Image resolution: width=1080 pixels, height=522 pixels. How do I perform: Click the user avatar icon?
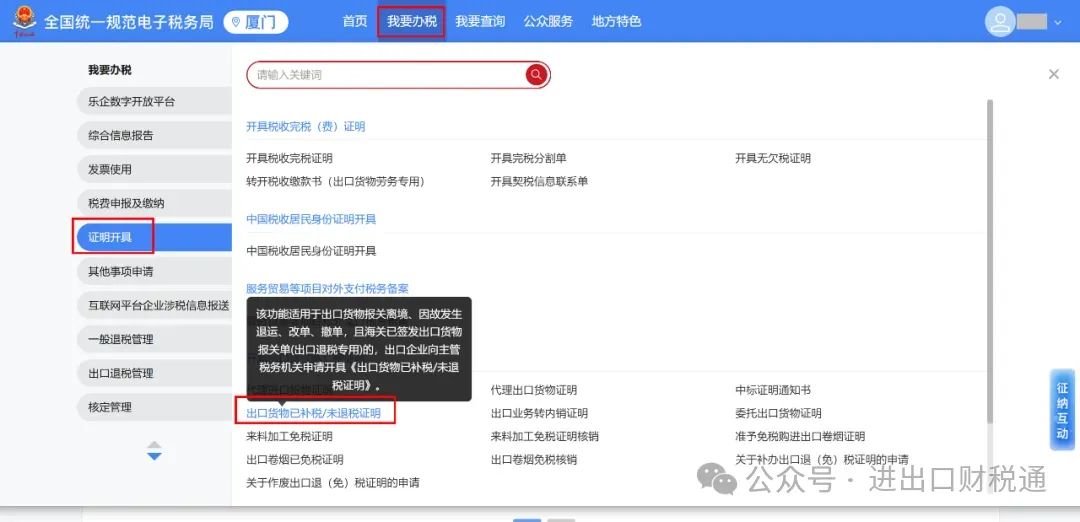pos(999,21)
